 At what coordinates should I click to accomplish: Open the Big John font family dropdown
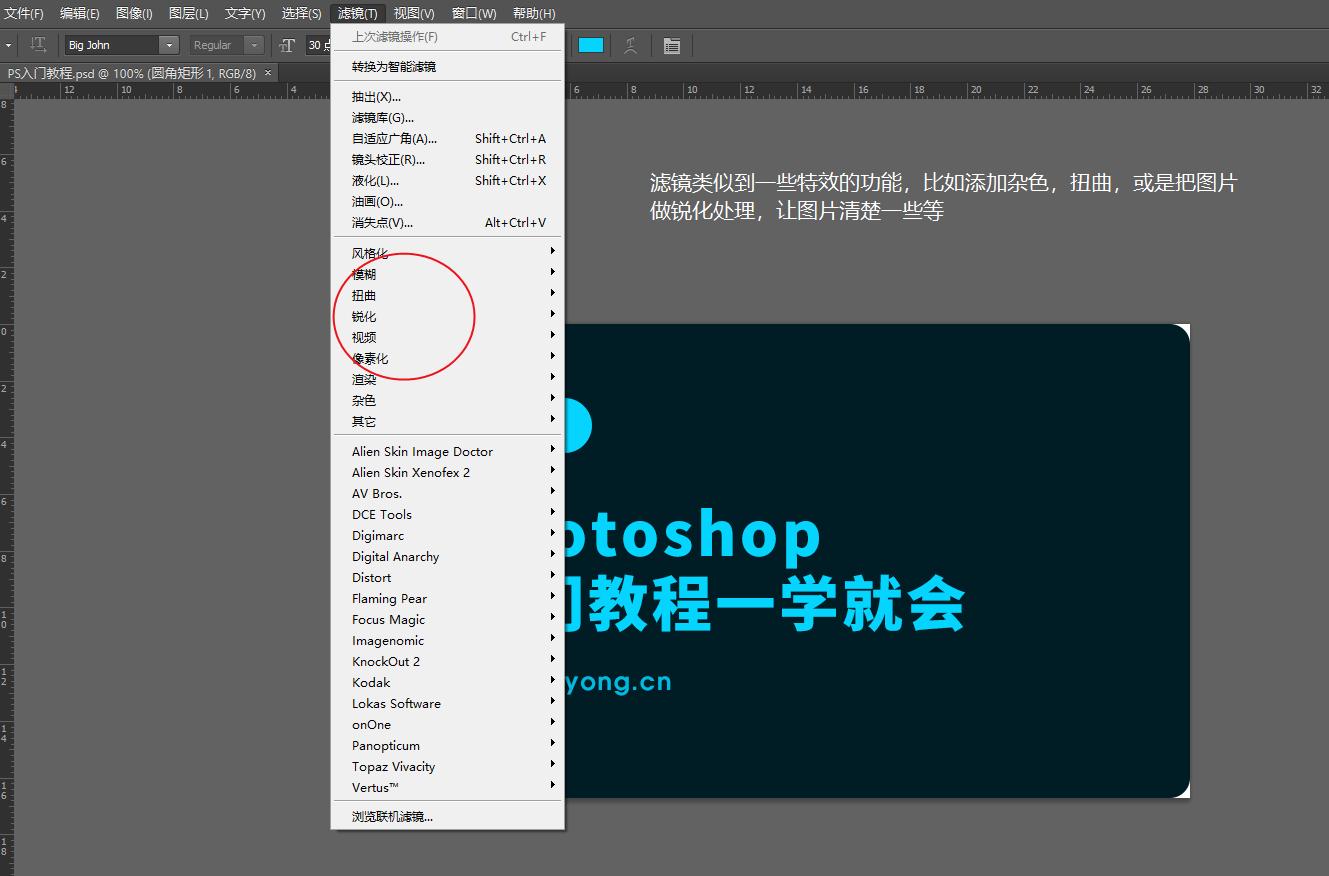coord(169,45)
